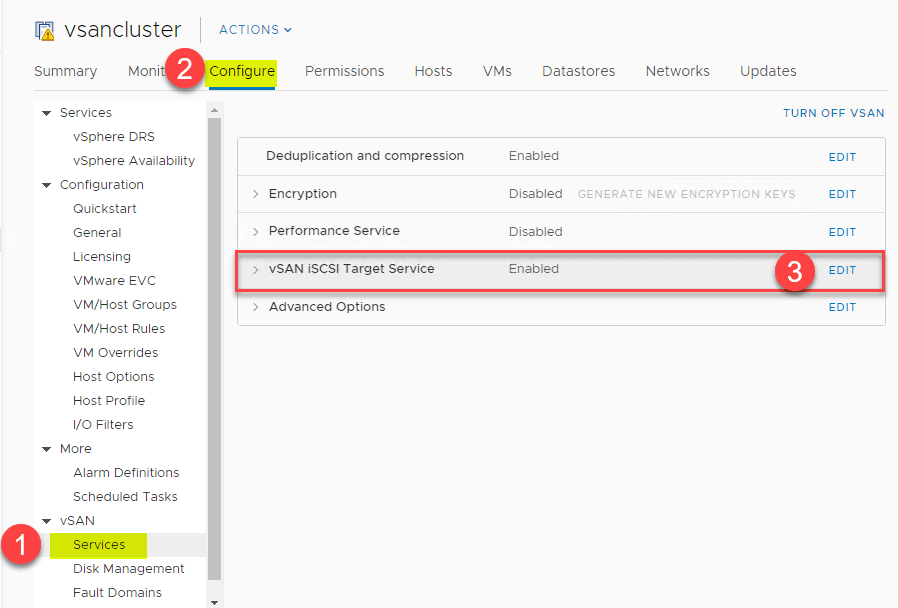Click the TURN OFF VSAN link
The image size is (898, 608).
[833, 114]
